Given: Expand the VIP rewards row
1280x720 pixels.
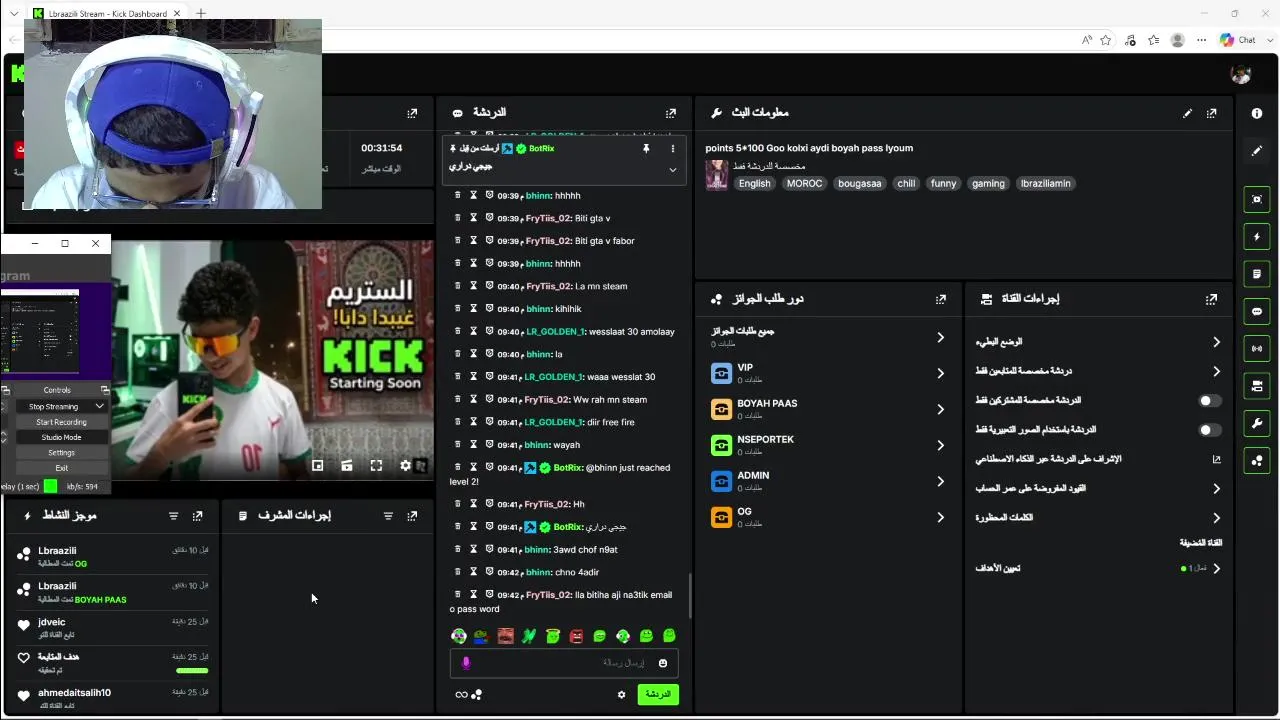Looking at the screenshot, I should click(827, 374).
